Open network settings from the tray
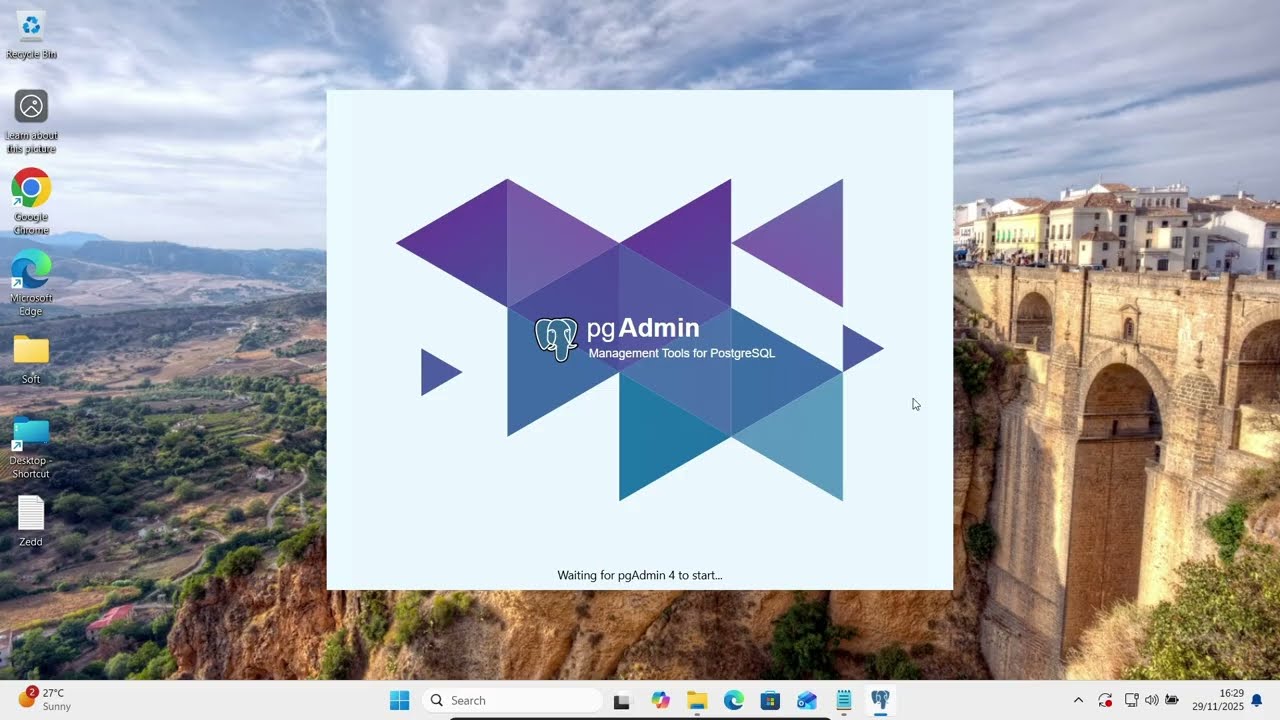Screen dimensions: 1280x720 [x=1132, y=700]
